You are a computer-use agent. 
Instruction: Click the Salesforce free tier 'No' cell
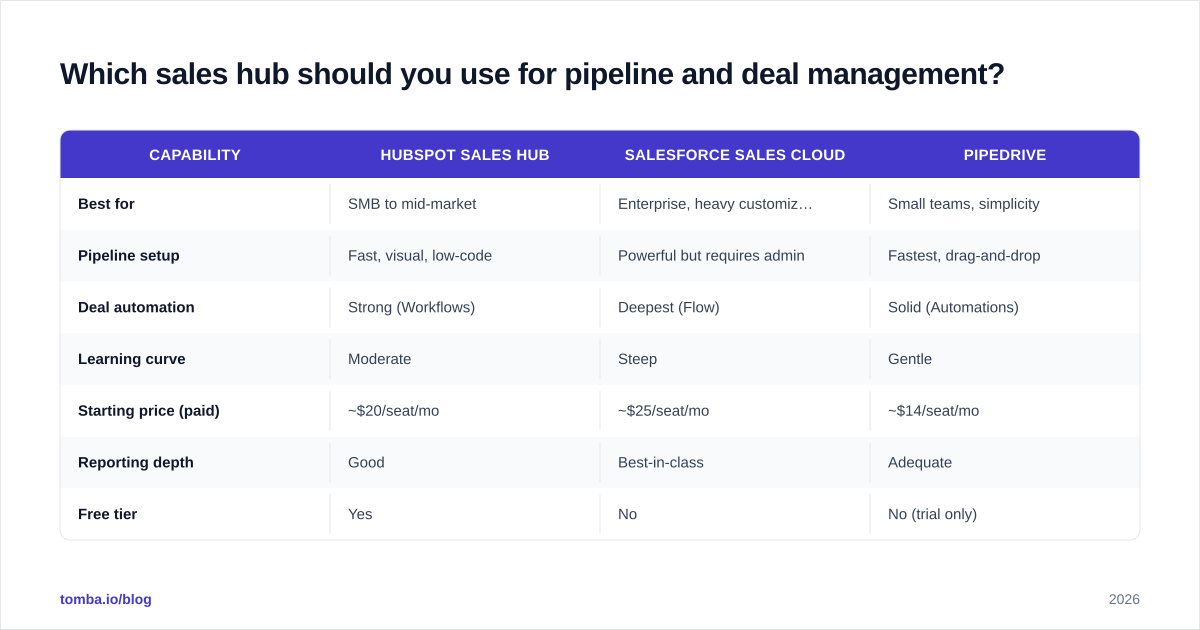[627, 514]
